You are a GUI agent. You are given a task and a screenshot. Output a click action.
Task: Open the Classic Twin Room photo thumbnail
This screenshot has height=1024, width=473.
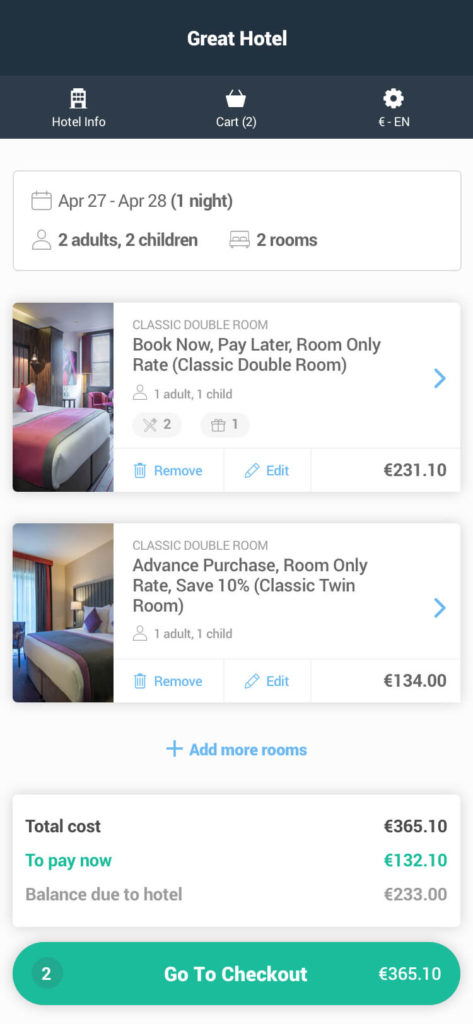tap(63, 613)
